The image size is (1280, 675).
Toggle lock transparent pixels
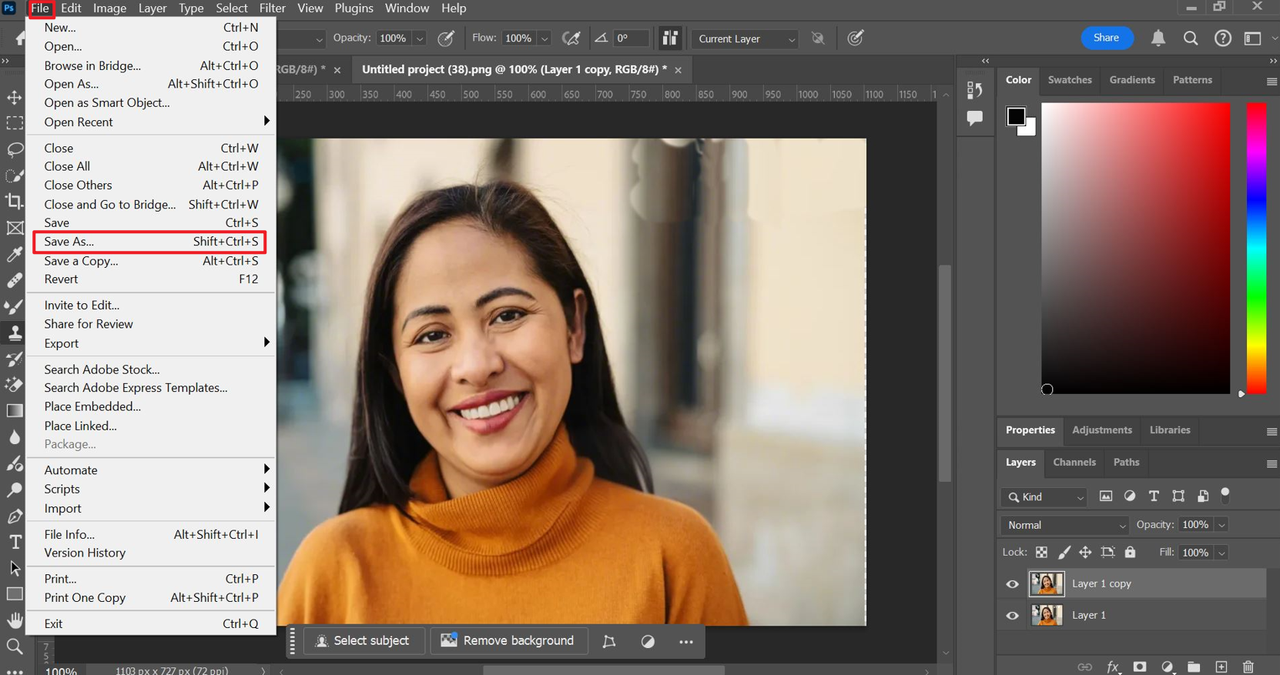pos(1041,552)
